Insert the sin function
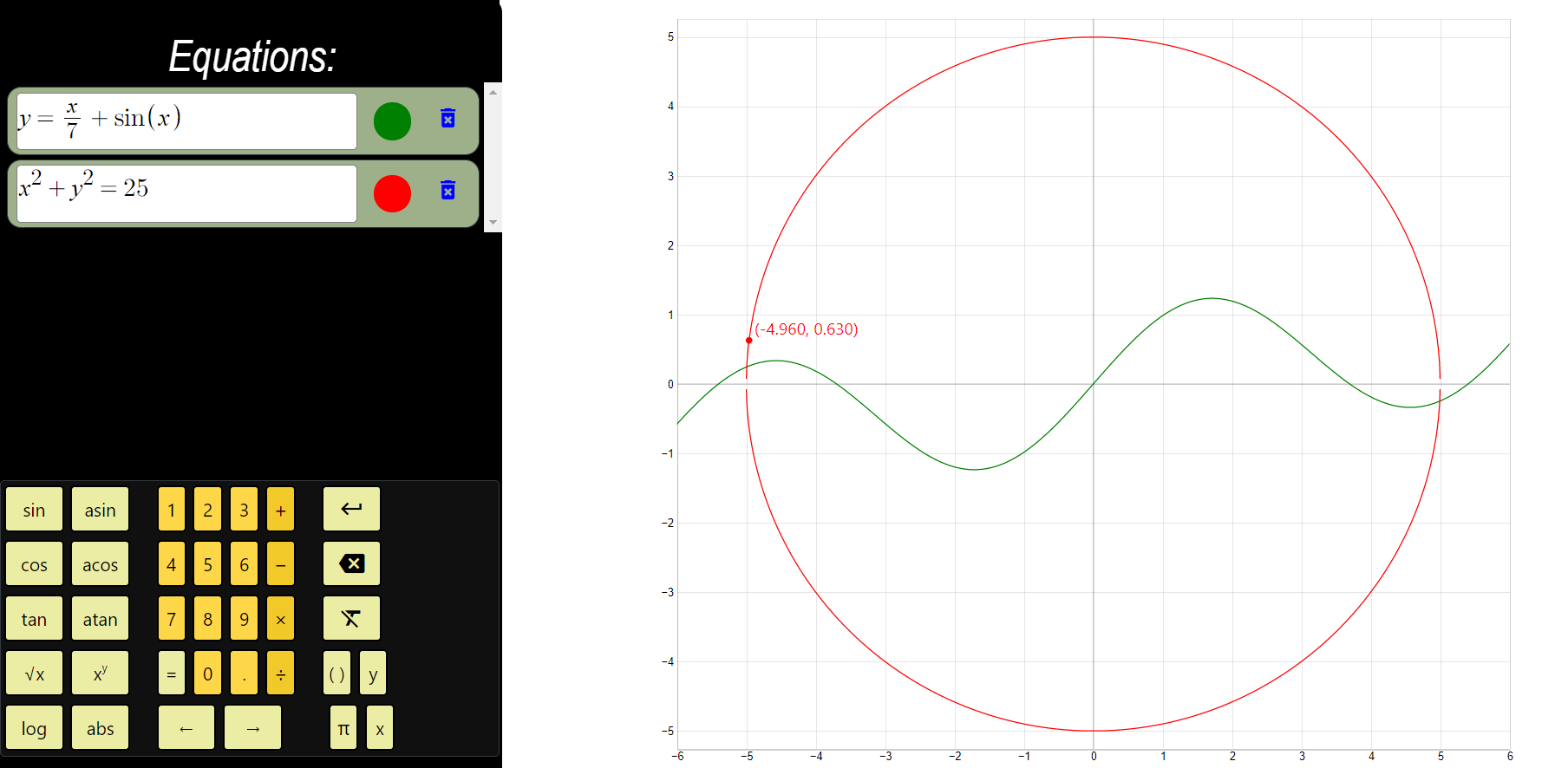The image size is (1568, 768). pyautogui.click(x=35, y=510)
